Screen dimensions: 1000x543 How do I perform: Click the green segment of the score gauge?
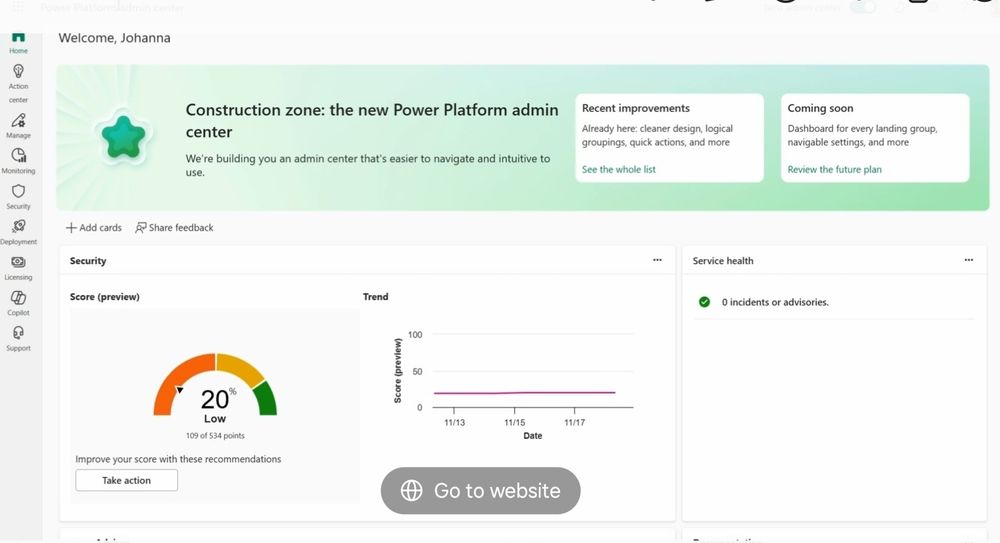click(267, 399)
